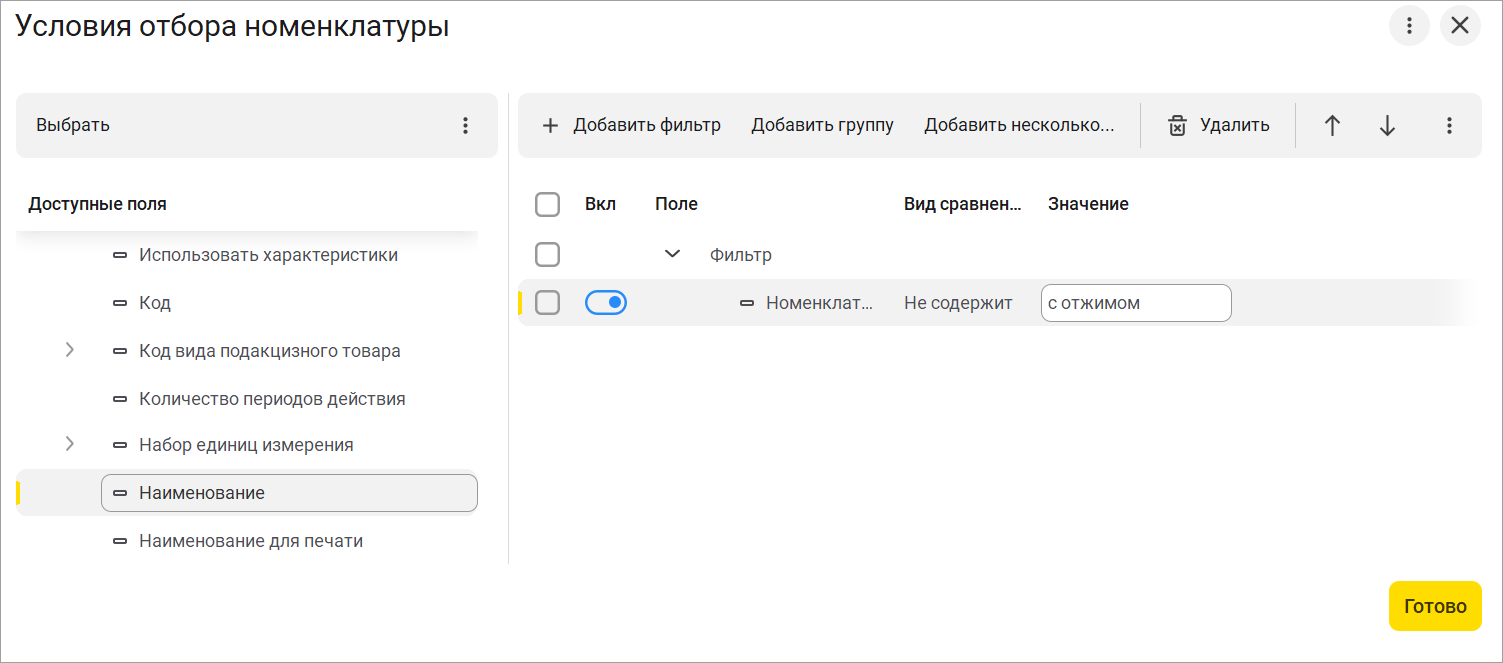Open three-dots menu next to Выбрать

coord(465,126)
